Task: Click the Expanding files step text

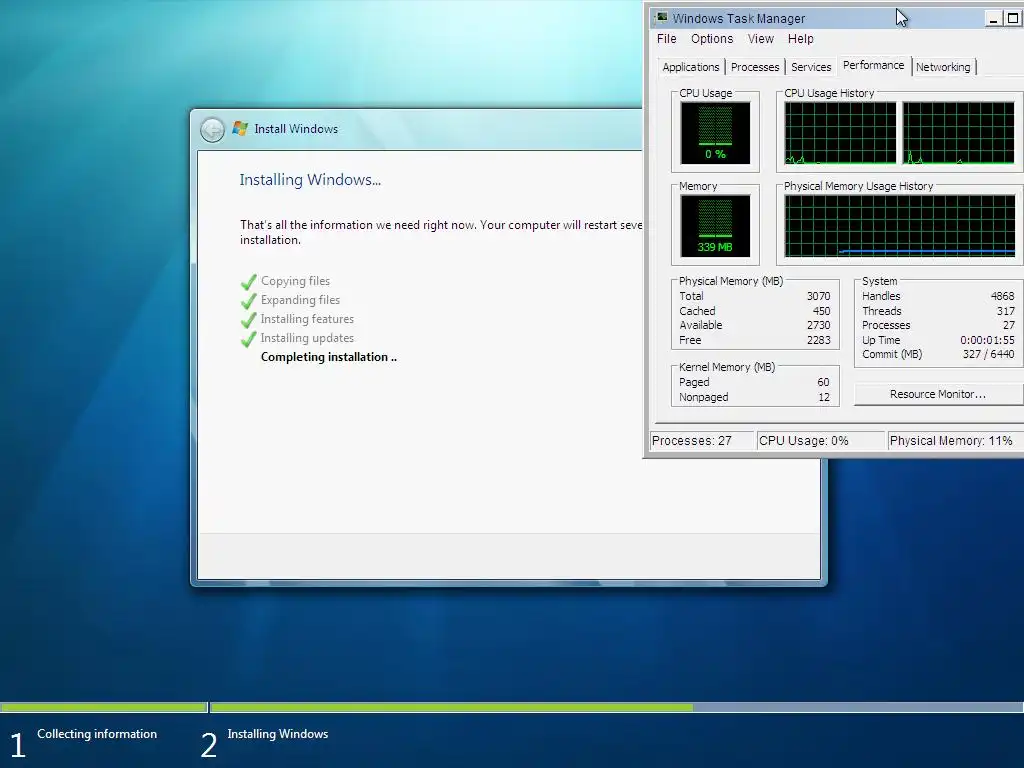Action: pyautogui.click(x=300, y=300)
